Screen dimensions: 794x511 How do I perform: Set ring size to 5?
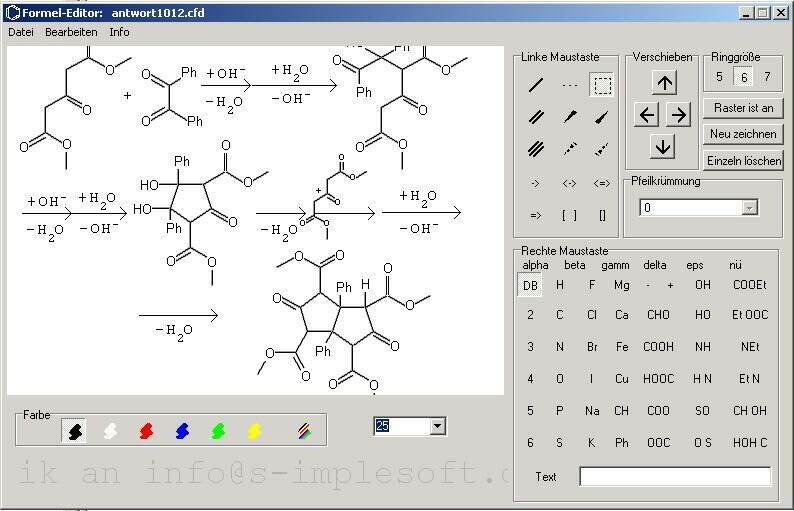coord(719,77)
